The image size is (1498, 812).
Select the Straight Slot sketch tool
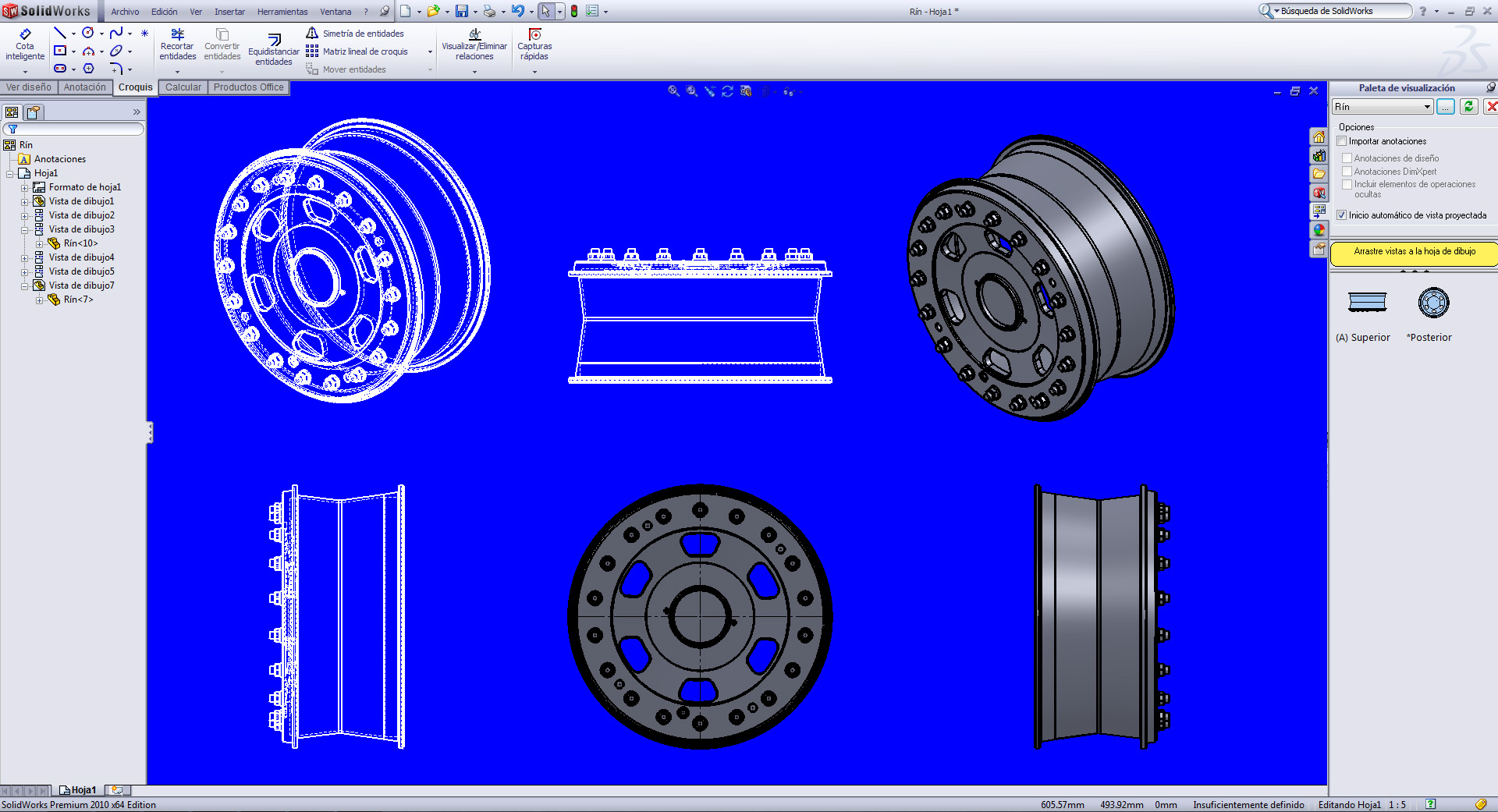(x=60, y=69)
